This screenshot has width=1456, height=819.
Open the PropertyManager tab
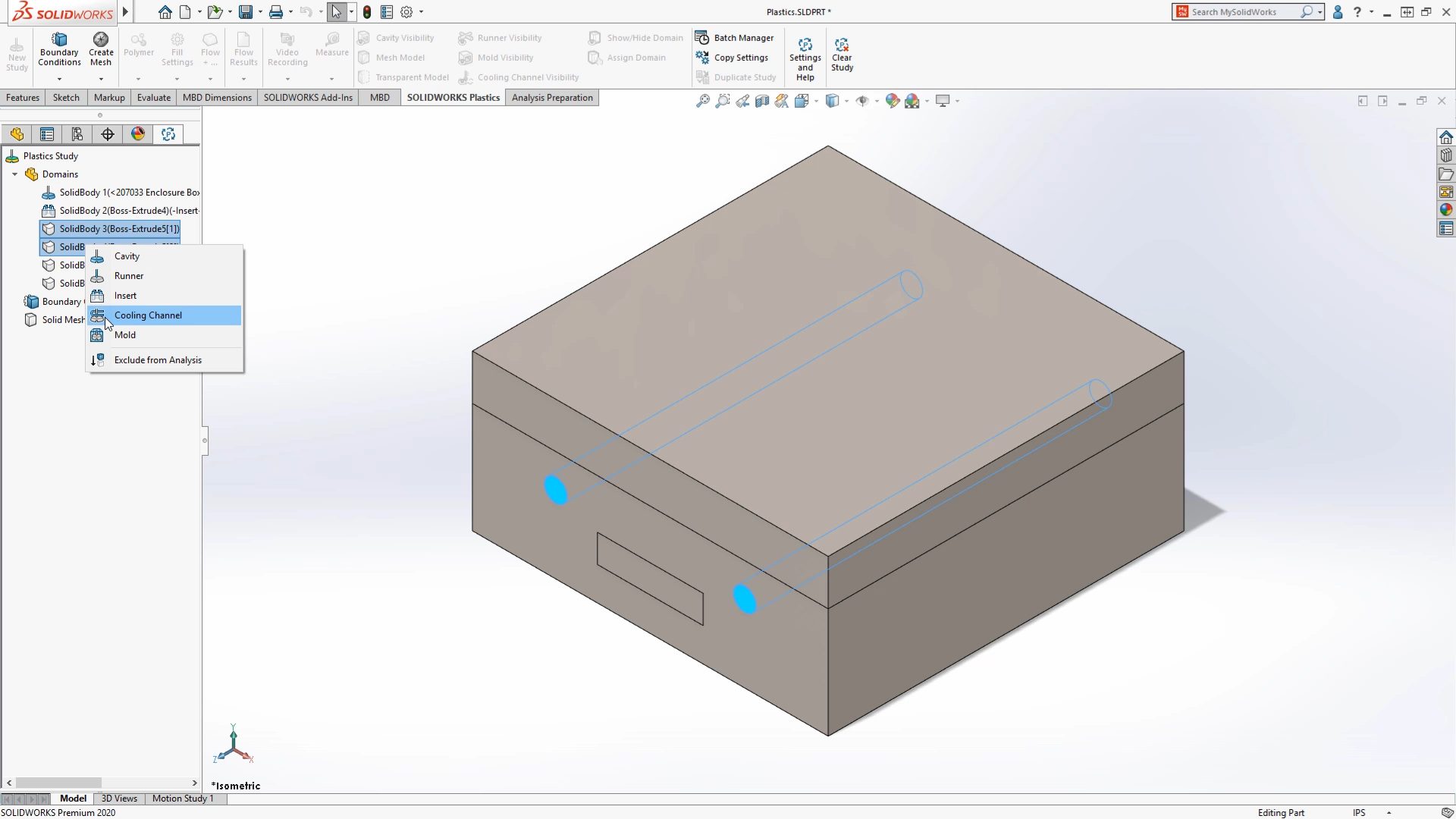(47, 134)
